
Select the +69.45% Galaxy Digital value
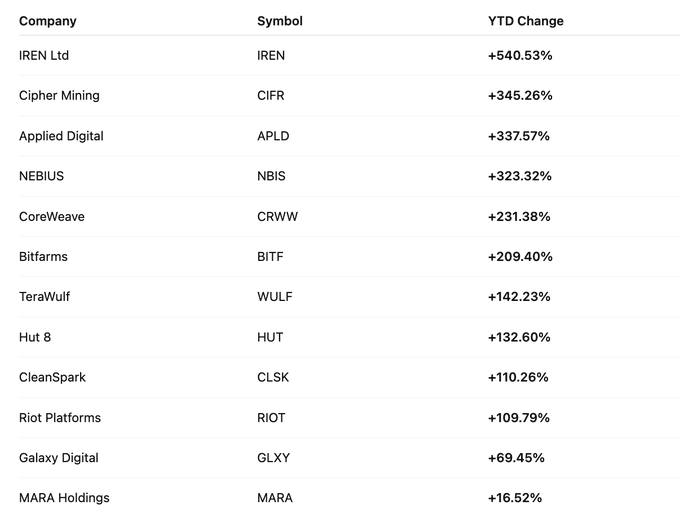[516, 458]
